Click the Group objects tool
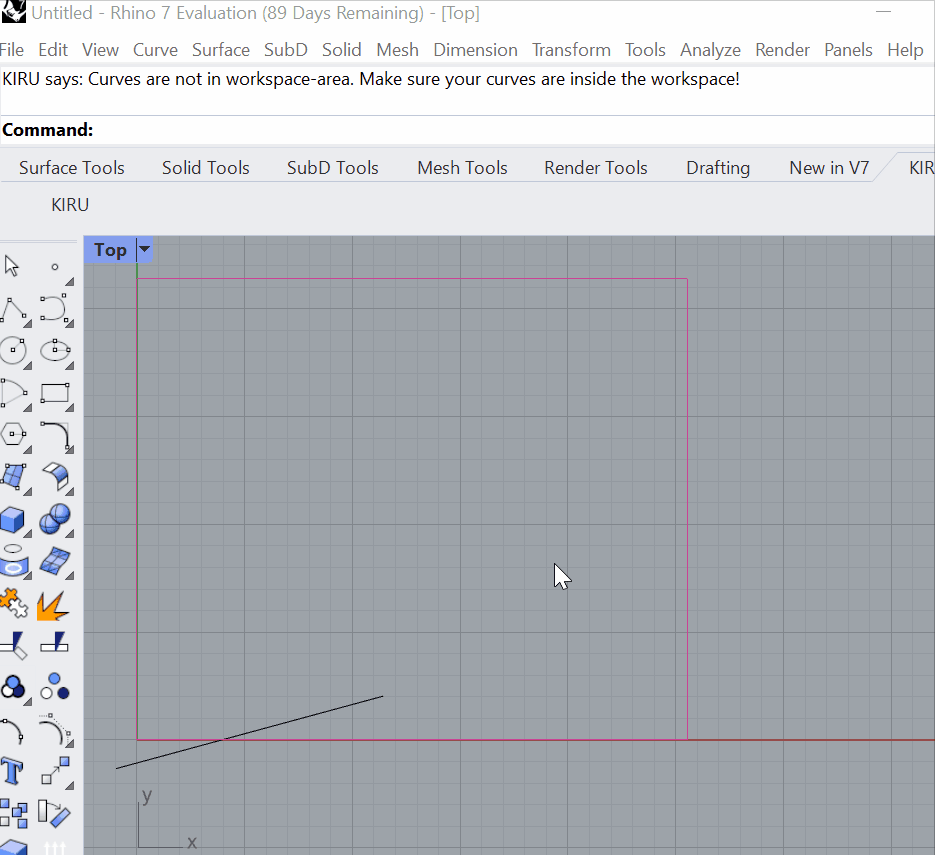The height and width of the screenshot is (855, 935). 13,688
